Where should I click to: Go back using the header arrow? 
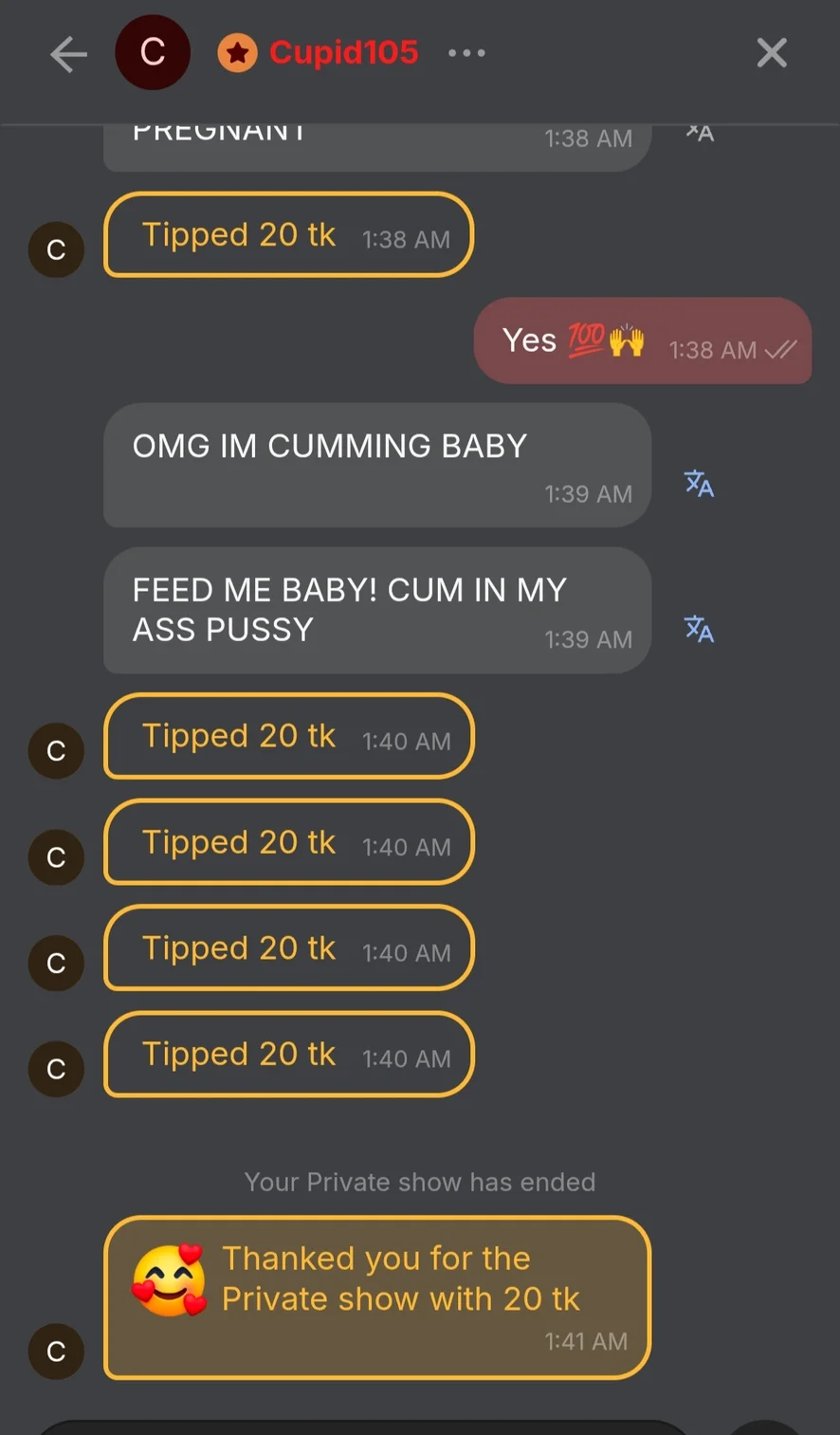pyautogui.click(x=68, y=54)
